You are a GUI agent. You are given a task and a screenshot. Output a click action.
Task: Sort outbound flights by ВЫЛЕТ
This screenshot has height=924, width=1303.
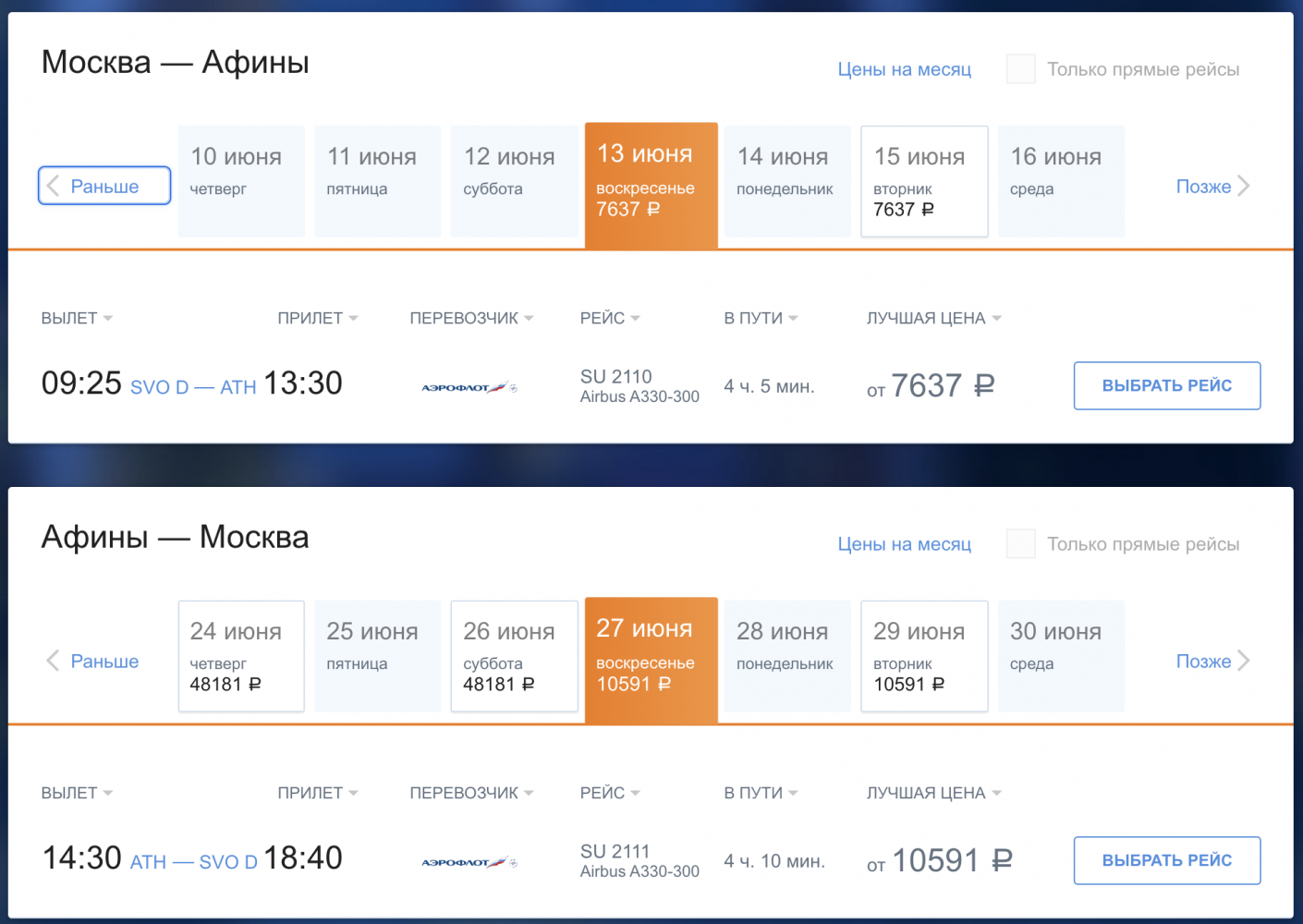(x=77, y=318)
